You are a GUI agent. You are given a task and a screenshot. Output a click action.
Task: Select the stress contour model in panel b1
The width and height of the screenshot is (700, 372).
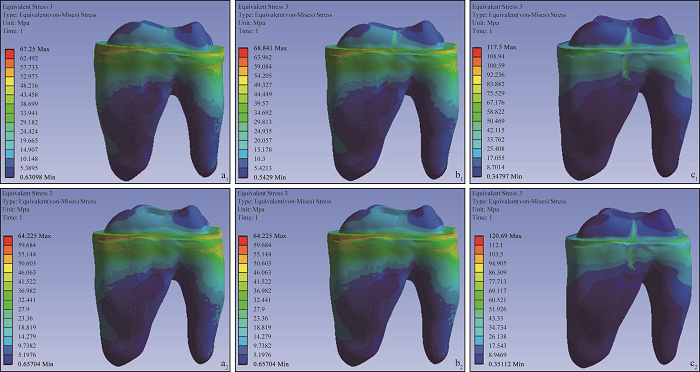392,100
